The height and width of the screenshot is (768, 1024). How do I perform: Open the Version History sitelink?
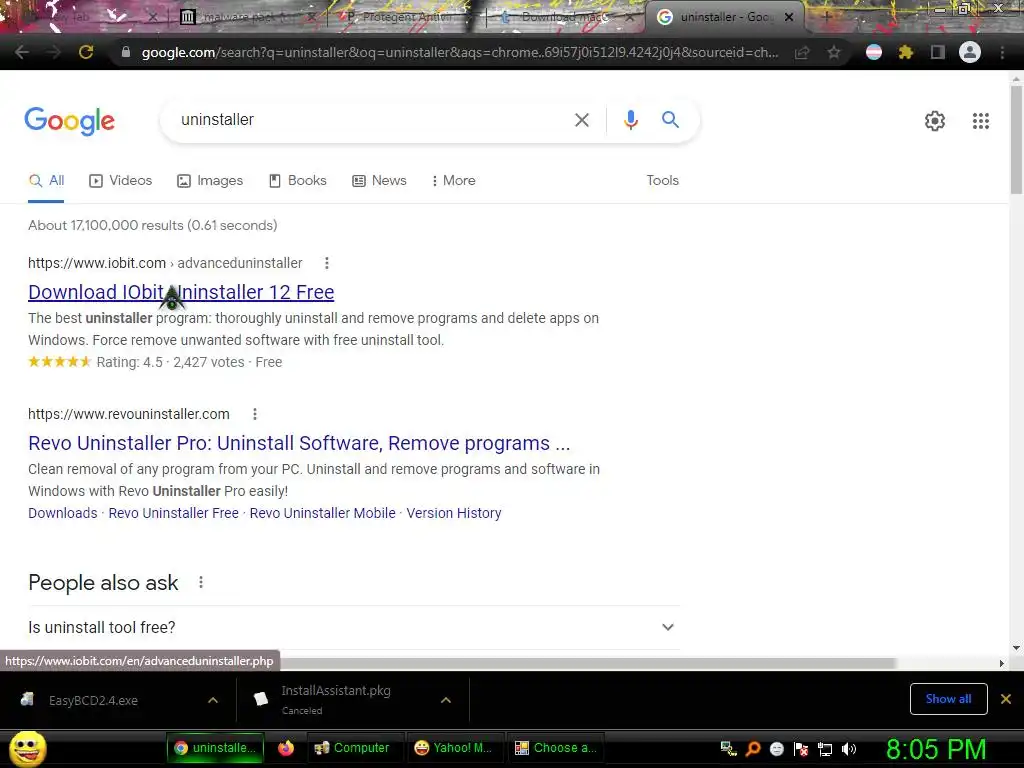tap(454, 513)
